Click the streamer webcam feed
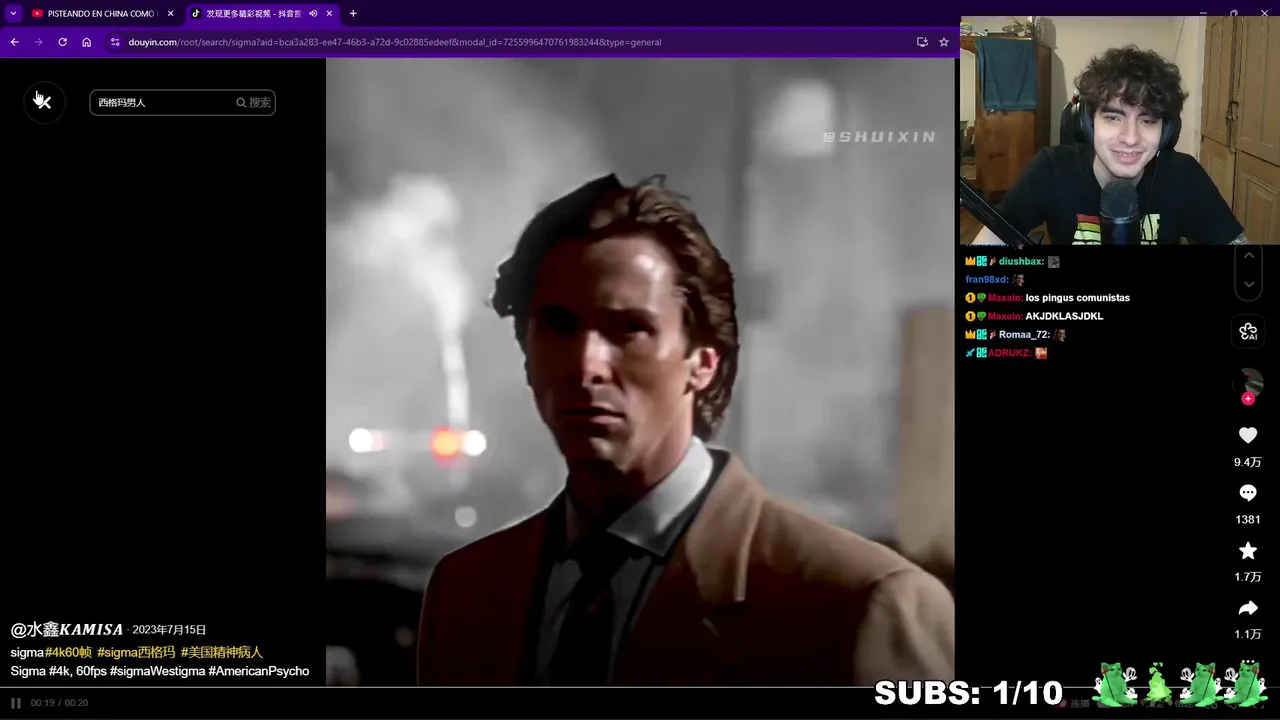Viewport: 1280px width, 720px height. pos(1120,130)
